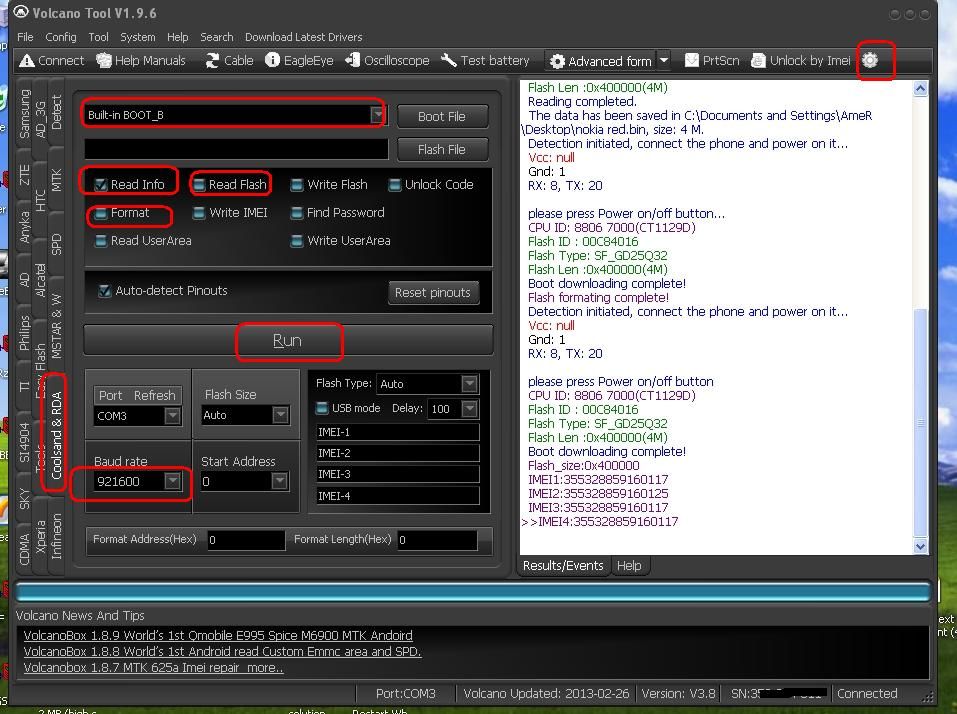Image resolution: width=957 pixels, height=714 pixels.
Task: Open the Flash Type Auto dropdown
Action: [x=469, y=383]
